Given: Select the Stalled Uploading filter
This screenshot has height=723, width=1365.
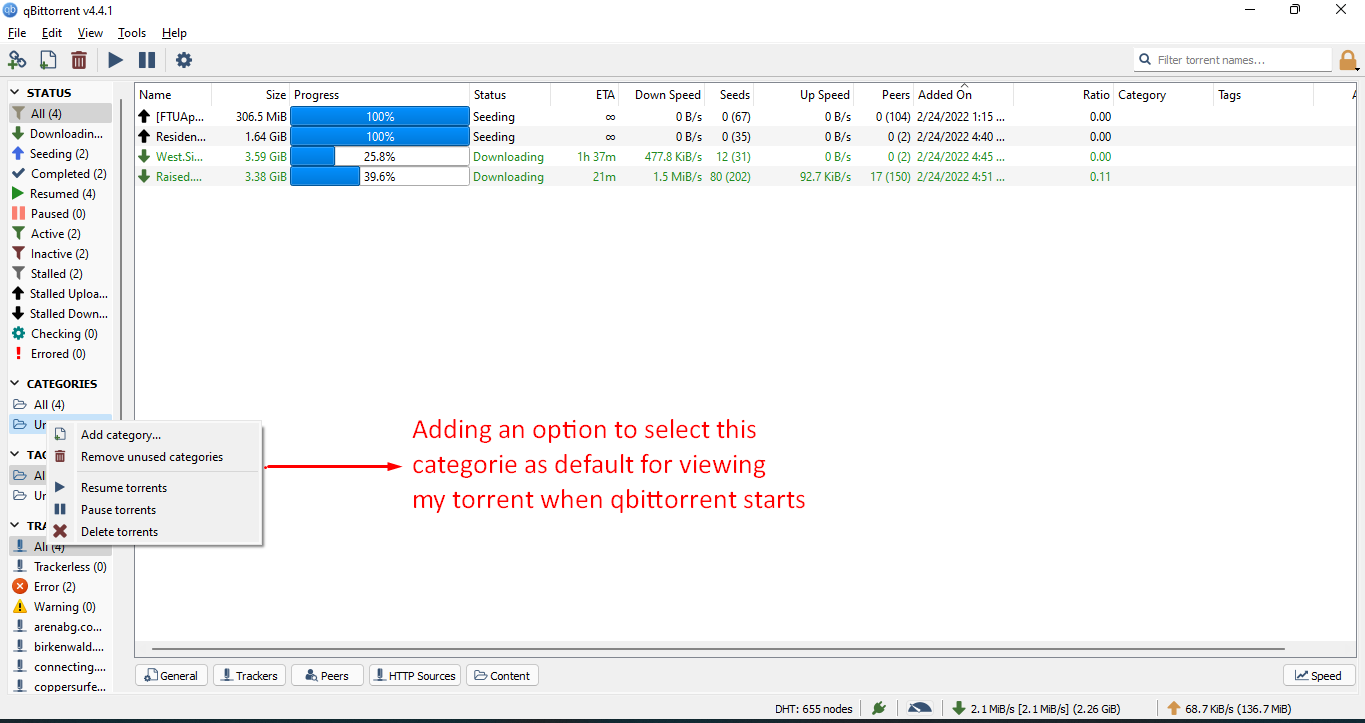Looking at the screenshot, I should pos(60,294).
